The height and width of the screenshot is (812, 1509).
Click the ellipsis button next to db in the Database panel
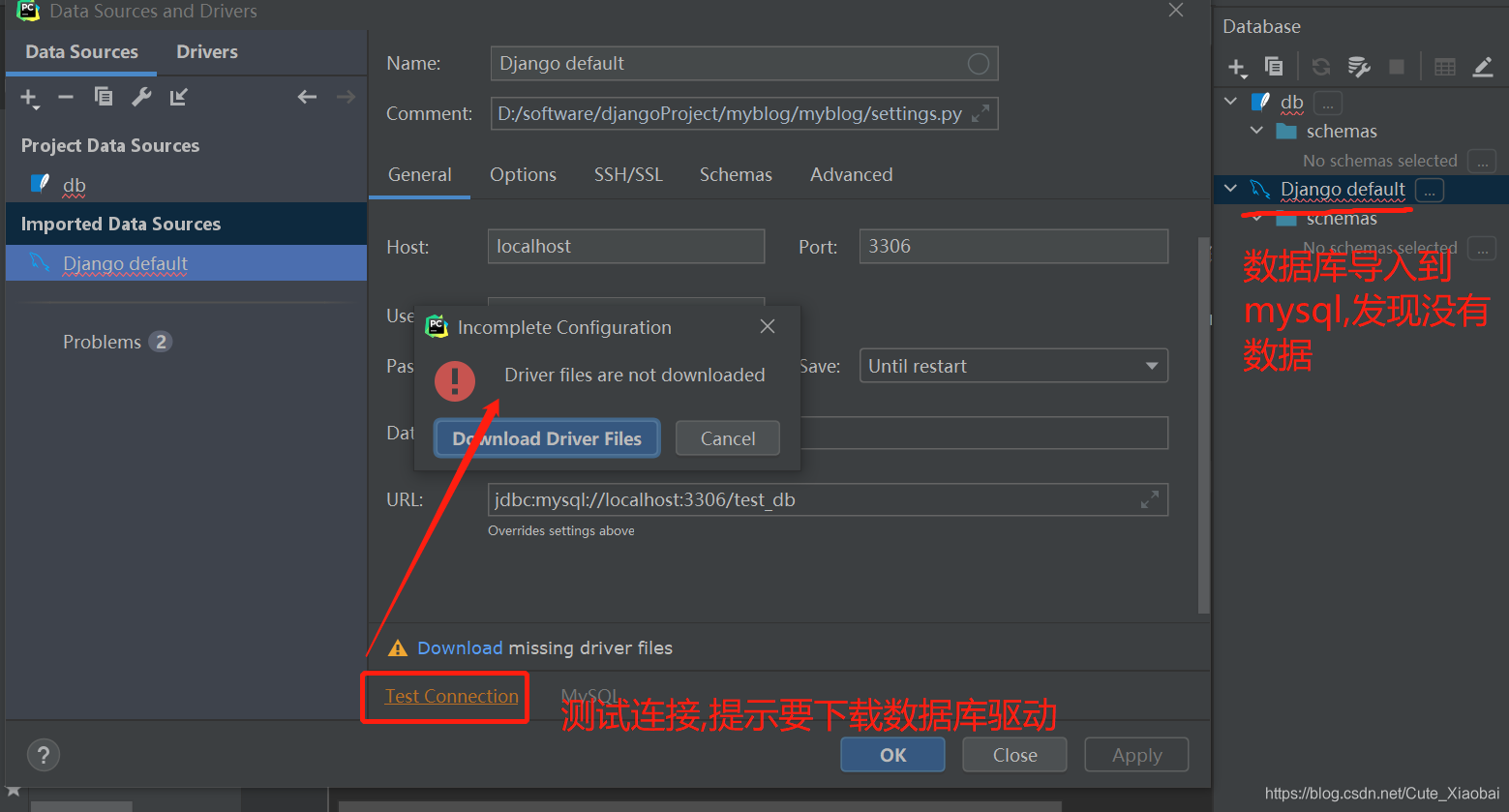click(1328, 103)
